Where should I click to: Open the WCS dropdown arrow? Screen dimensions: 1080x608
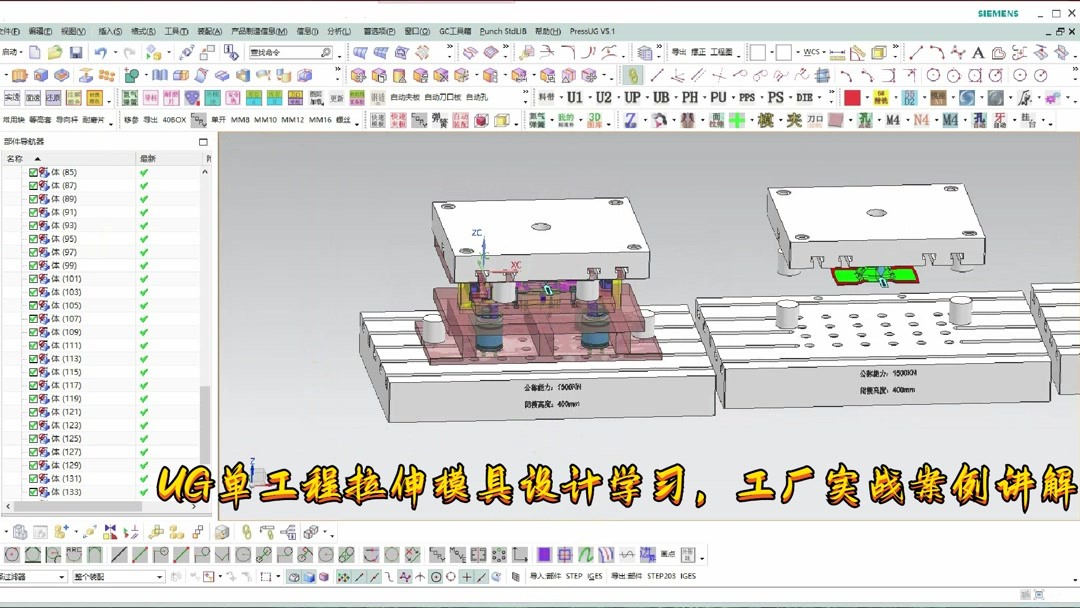[x=823, y=52]
